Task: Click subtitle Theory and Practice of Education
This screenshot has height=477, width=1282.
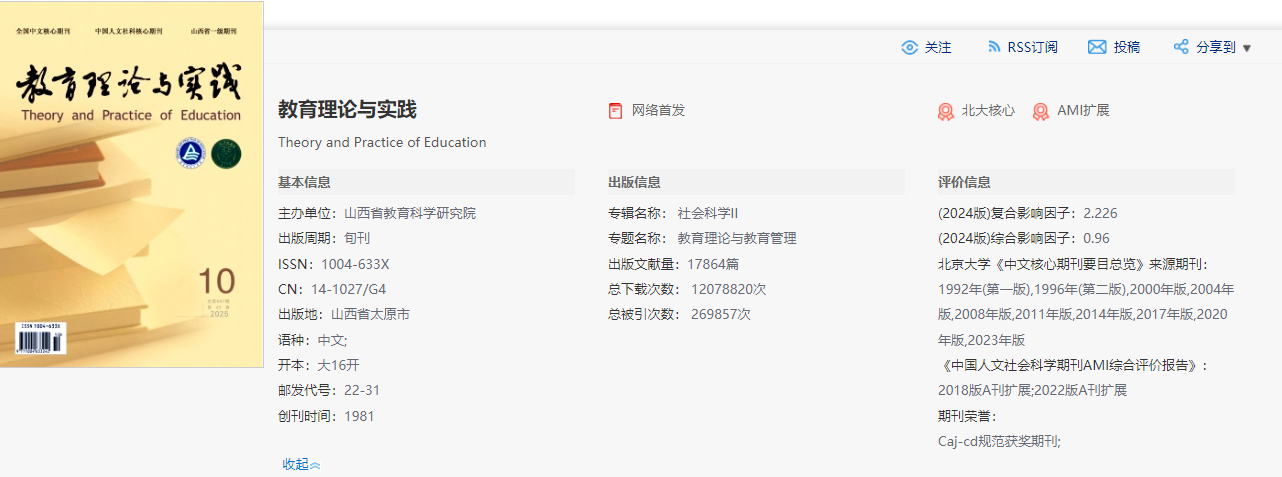Action: (382, 142)
